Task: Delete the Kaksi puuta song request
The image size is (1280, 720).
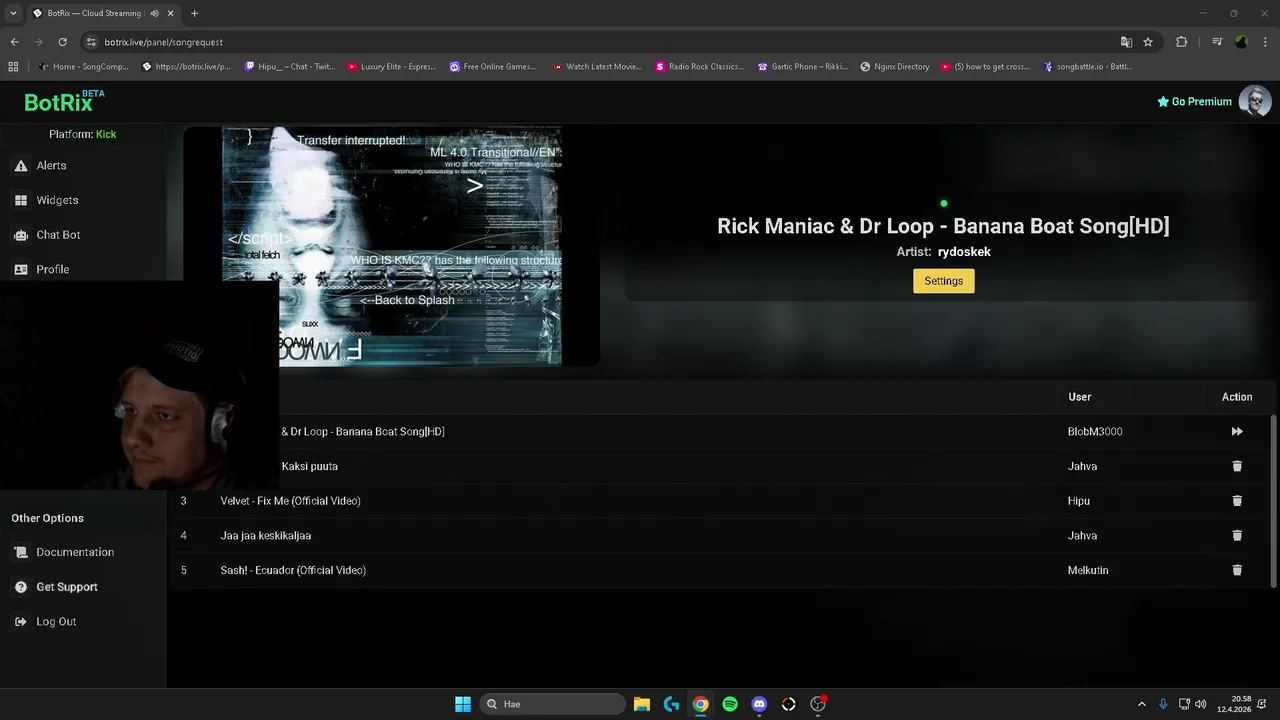Action: point(1237,466)
